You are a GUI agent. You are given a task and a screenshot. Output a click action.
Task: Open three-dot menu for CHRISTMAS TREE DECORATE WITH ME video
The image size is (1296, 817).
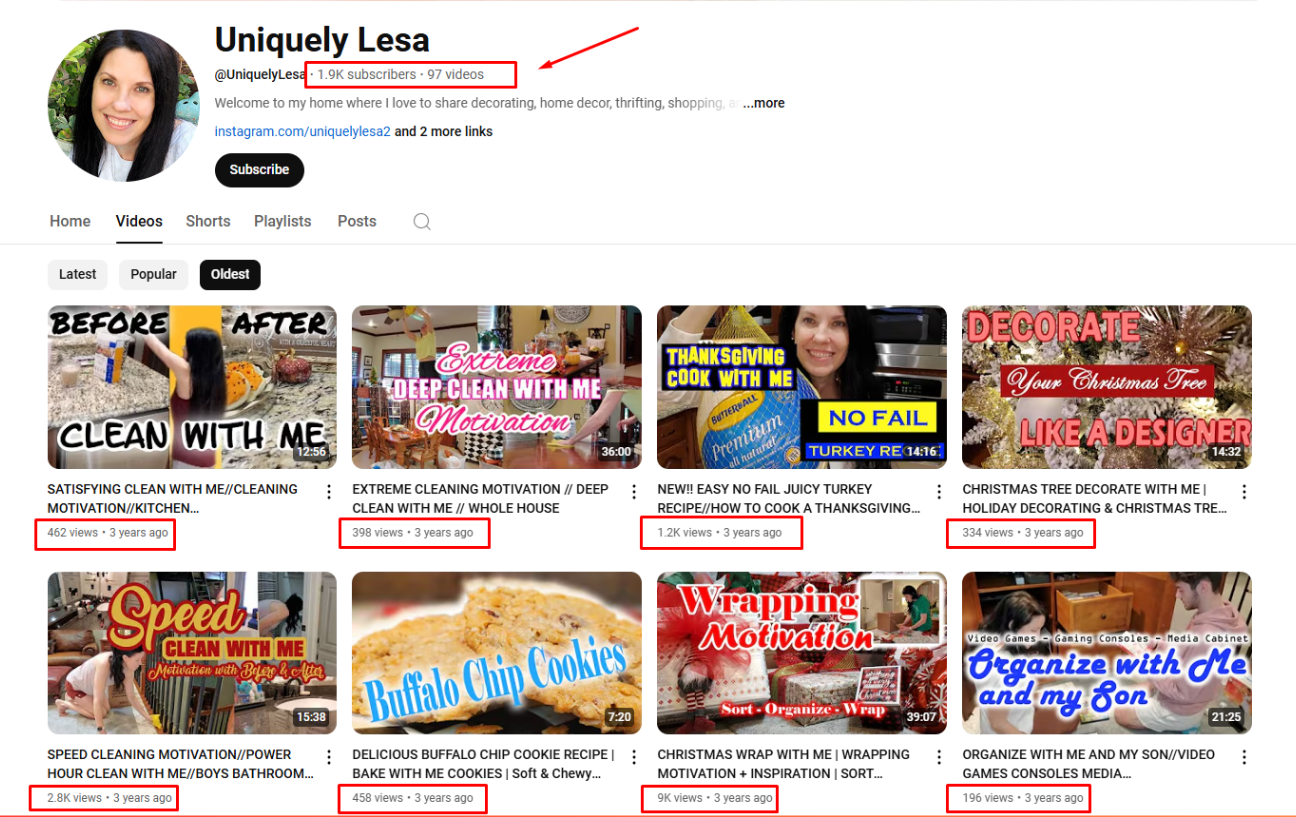click(x=1244, y=492)
